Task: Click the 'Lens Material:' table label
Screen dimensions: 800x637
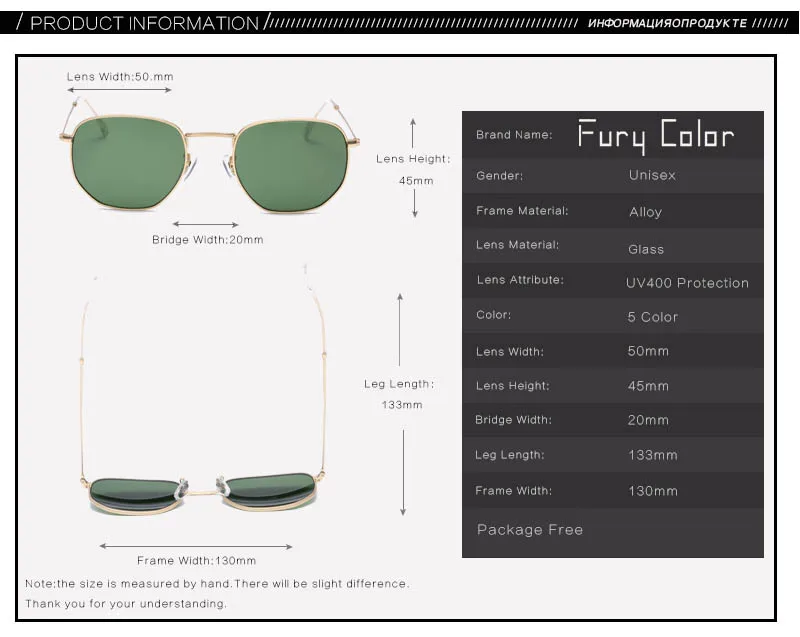Action: coord(517,245)
